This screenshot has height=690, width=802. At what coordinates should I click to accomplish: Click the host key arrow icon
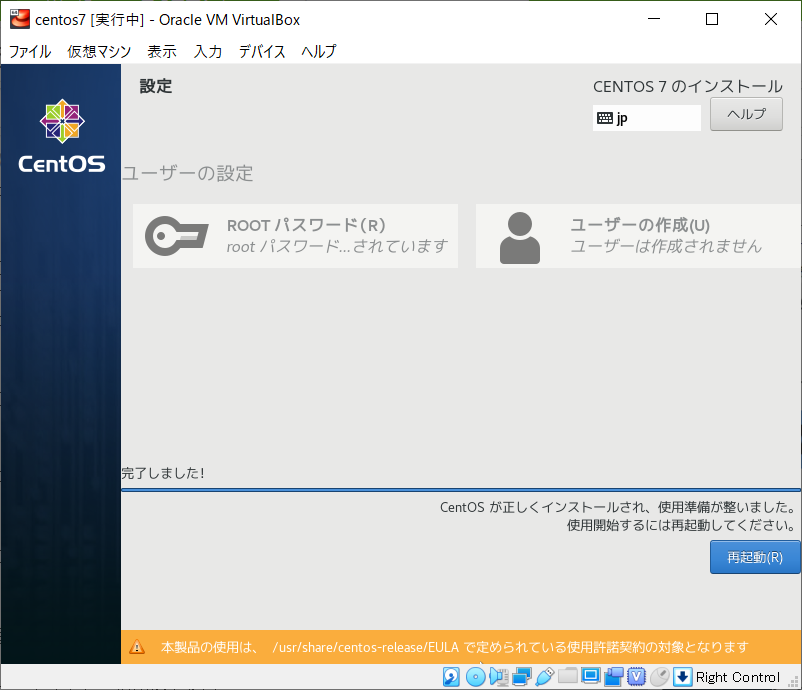tap(682, 677)
